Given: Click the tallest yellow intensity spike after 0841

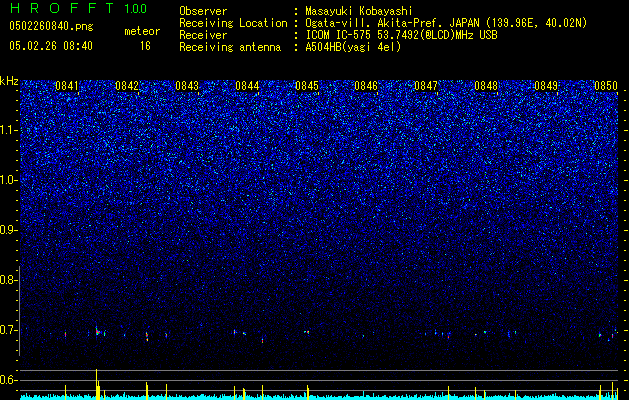Looking at the screenshot, I should (x=97, y=384).
